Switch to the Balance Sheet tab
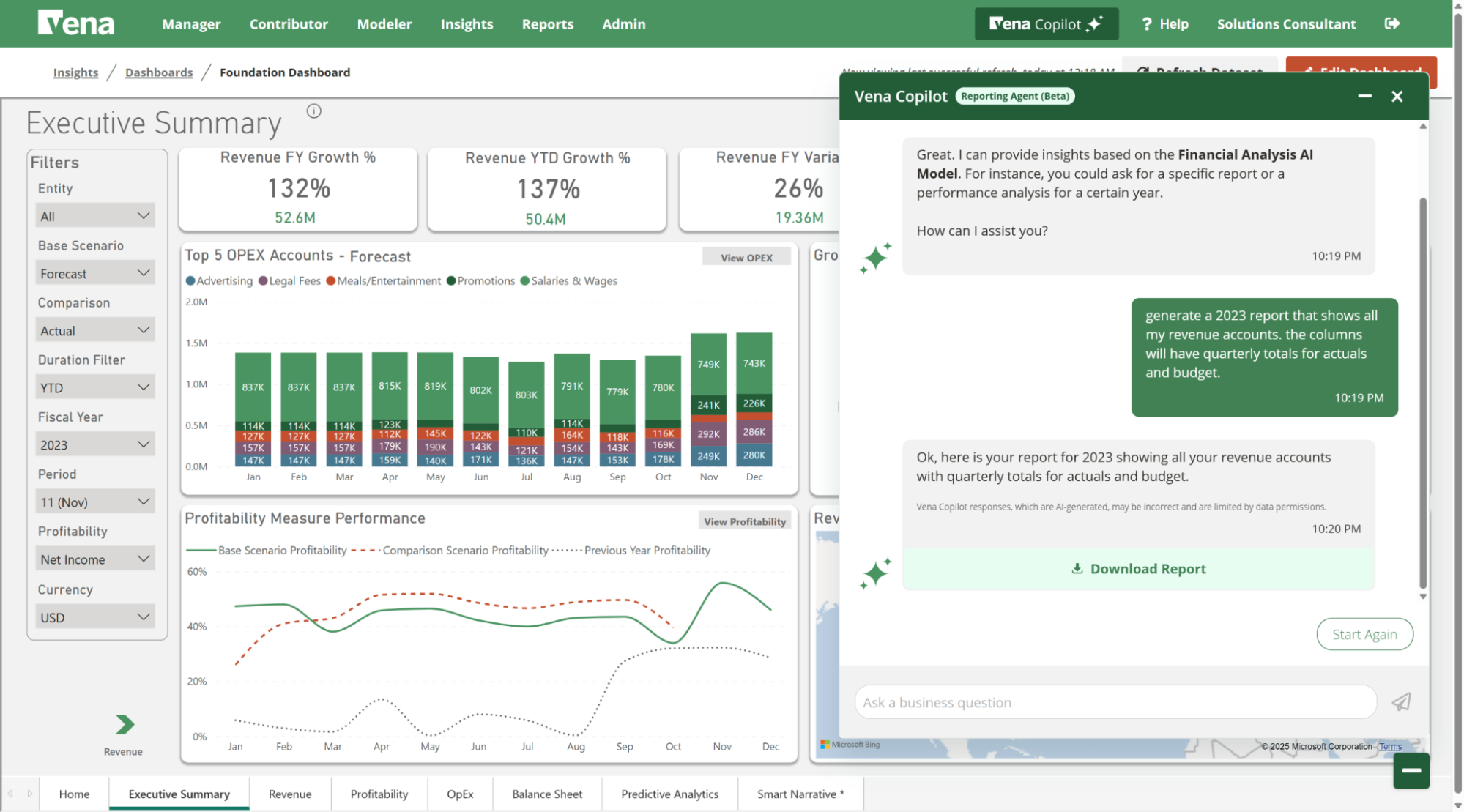 (546, 794)
